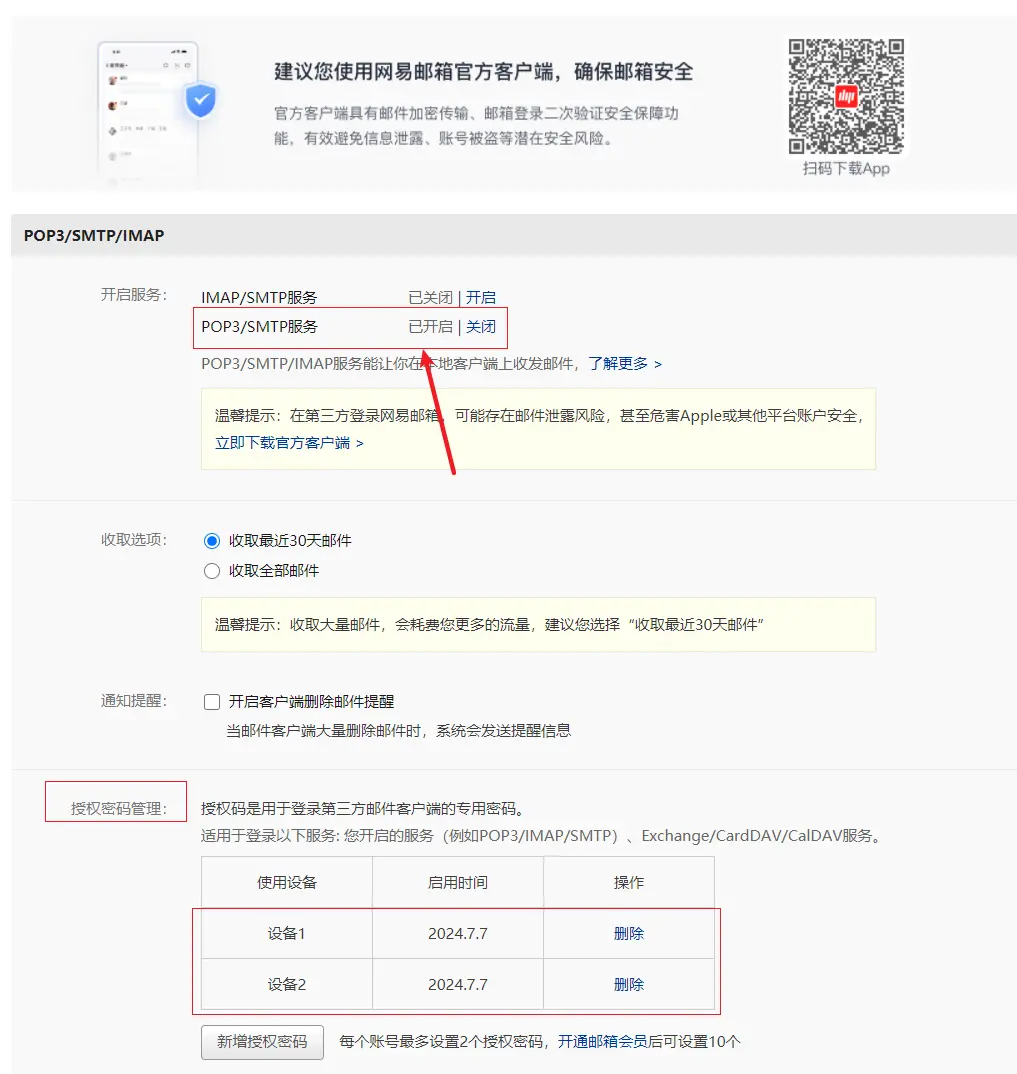This screenshot has height=1074, width=1017.
Task: Select 收取最近30天邮件 radio button
Action: pos(212,540)
